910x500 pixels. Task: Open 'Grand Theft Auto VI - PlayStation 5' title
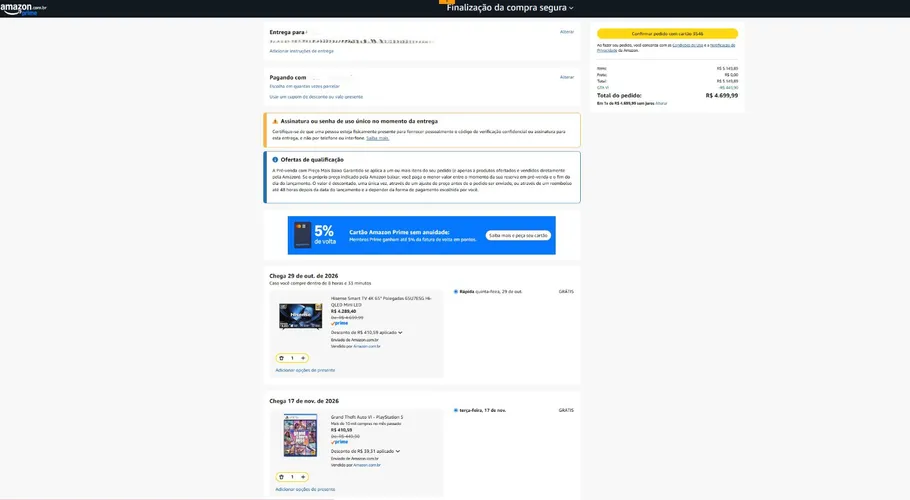point(367,417)
